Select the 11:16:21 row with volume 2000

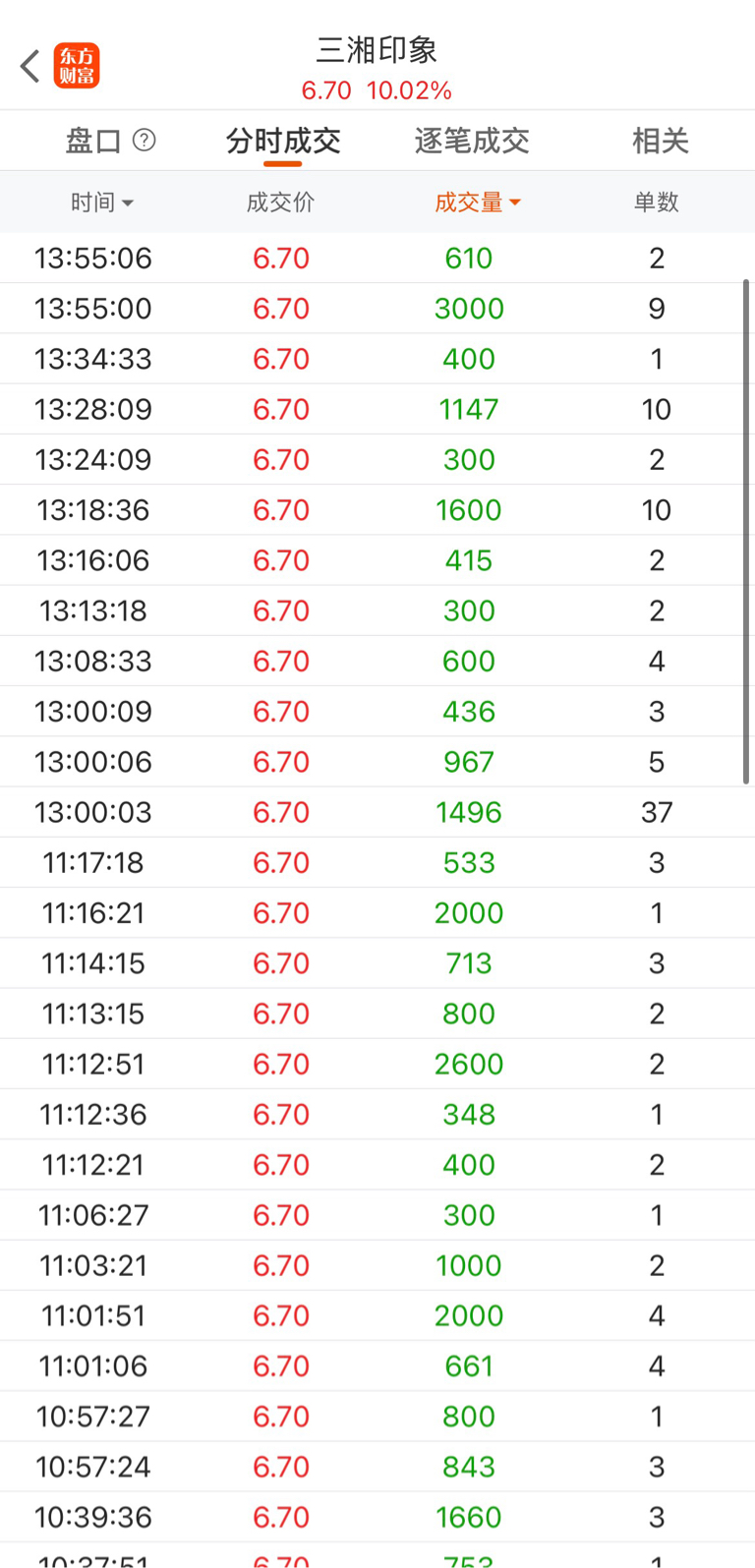(377, 912)
